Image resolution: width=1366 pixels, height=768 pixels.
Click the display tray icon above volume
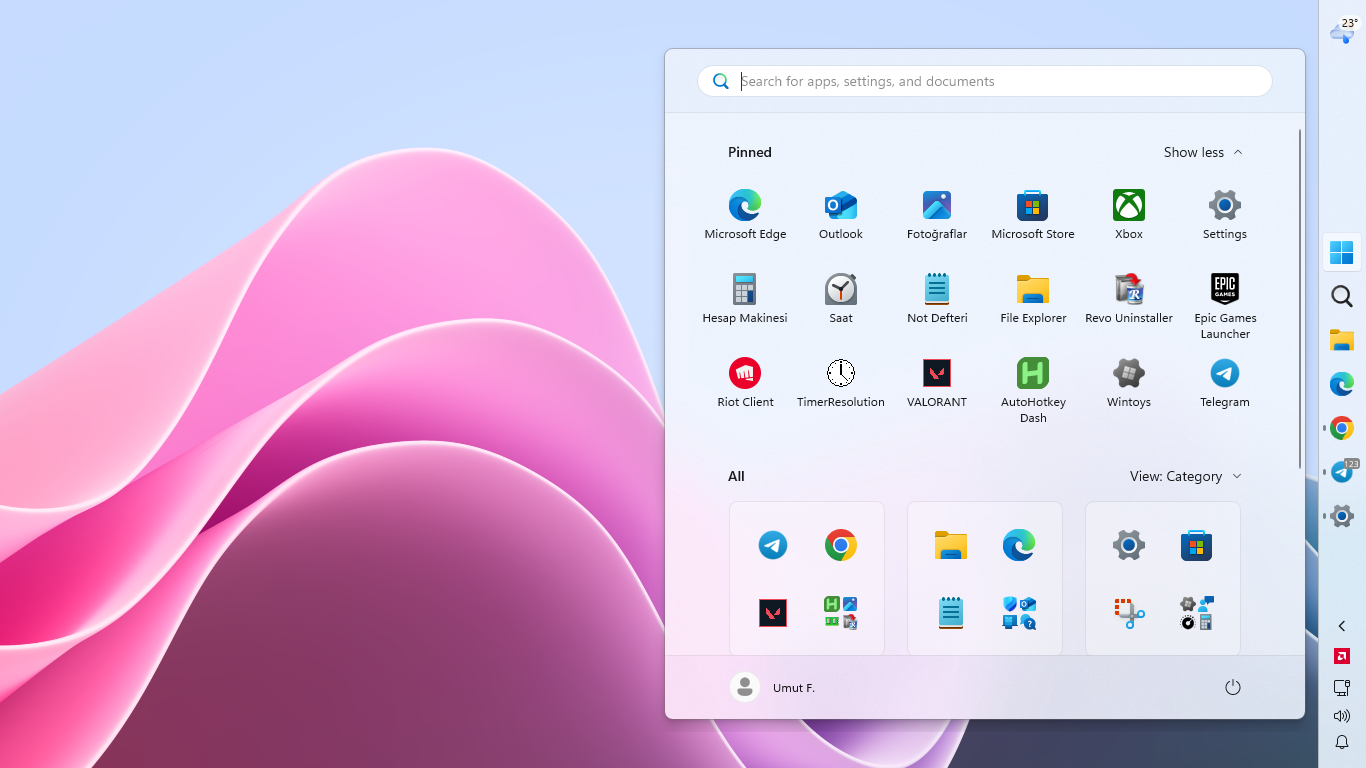pos(1342,688)
